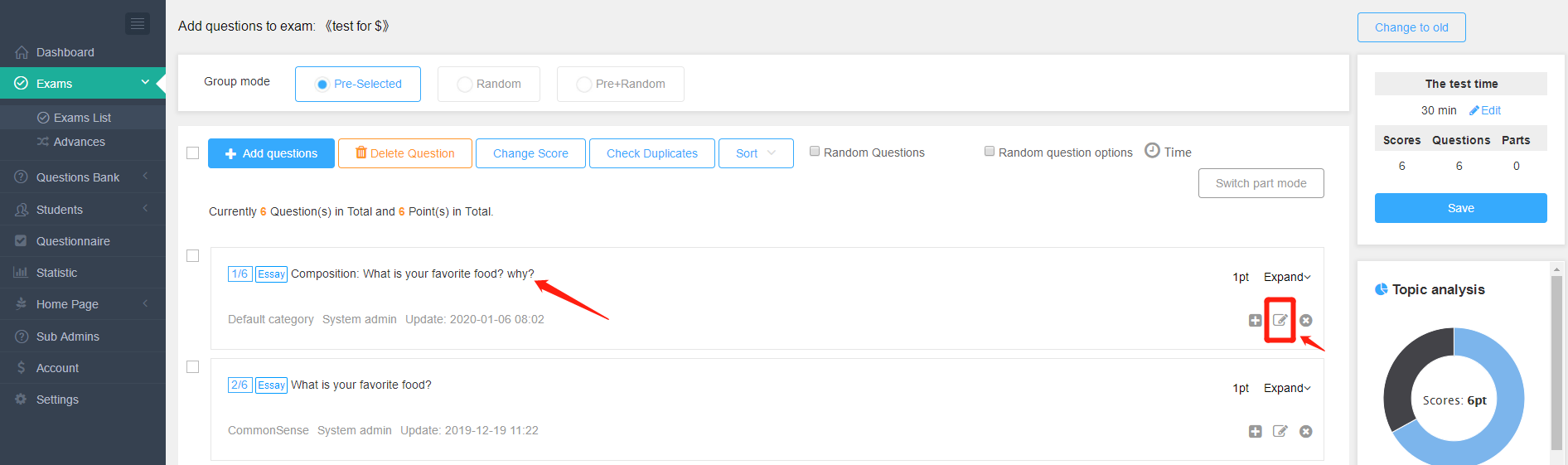Expand Students submenu chevron

point(145,208)
